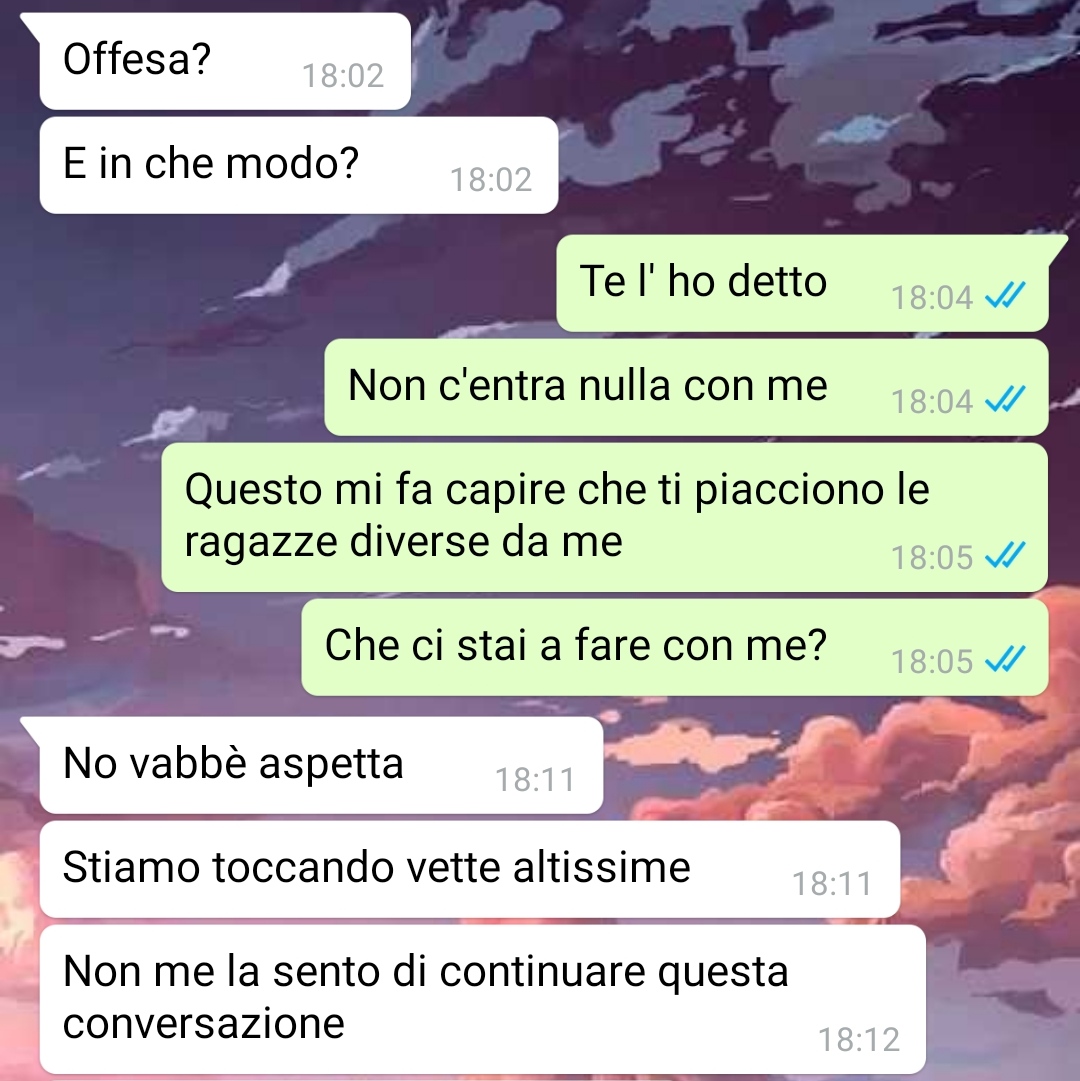The width and height of the screenshot is (1080, 1081).
Task: Tap 'Che ci stai a fare con me?' message
Action: [x=675, y=647]
